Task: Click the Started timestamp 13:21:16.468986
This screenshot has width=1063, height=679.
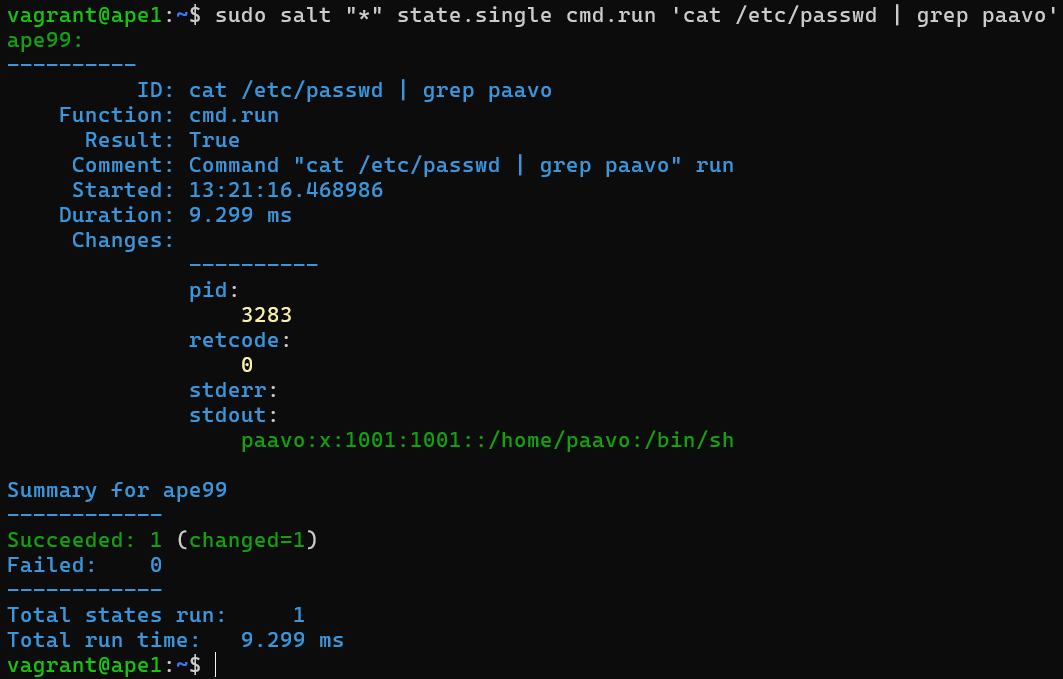Action: point(286,190)
